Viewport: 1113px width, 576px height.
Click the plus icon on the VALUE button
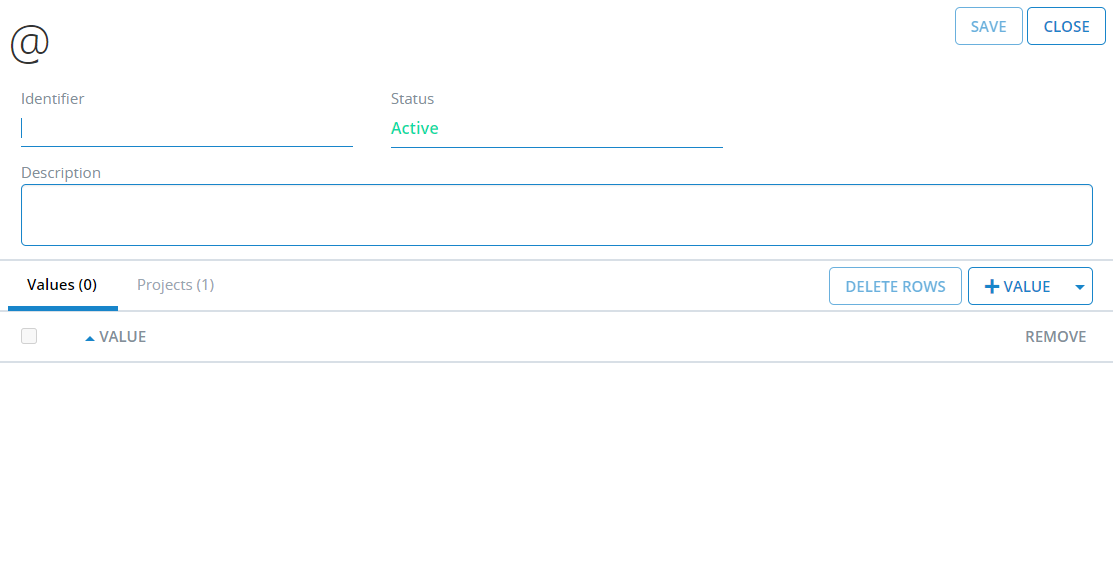coord(992,287)
